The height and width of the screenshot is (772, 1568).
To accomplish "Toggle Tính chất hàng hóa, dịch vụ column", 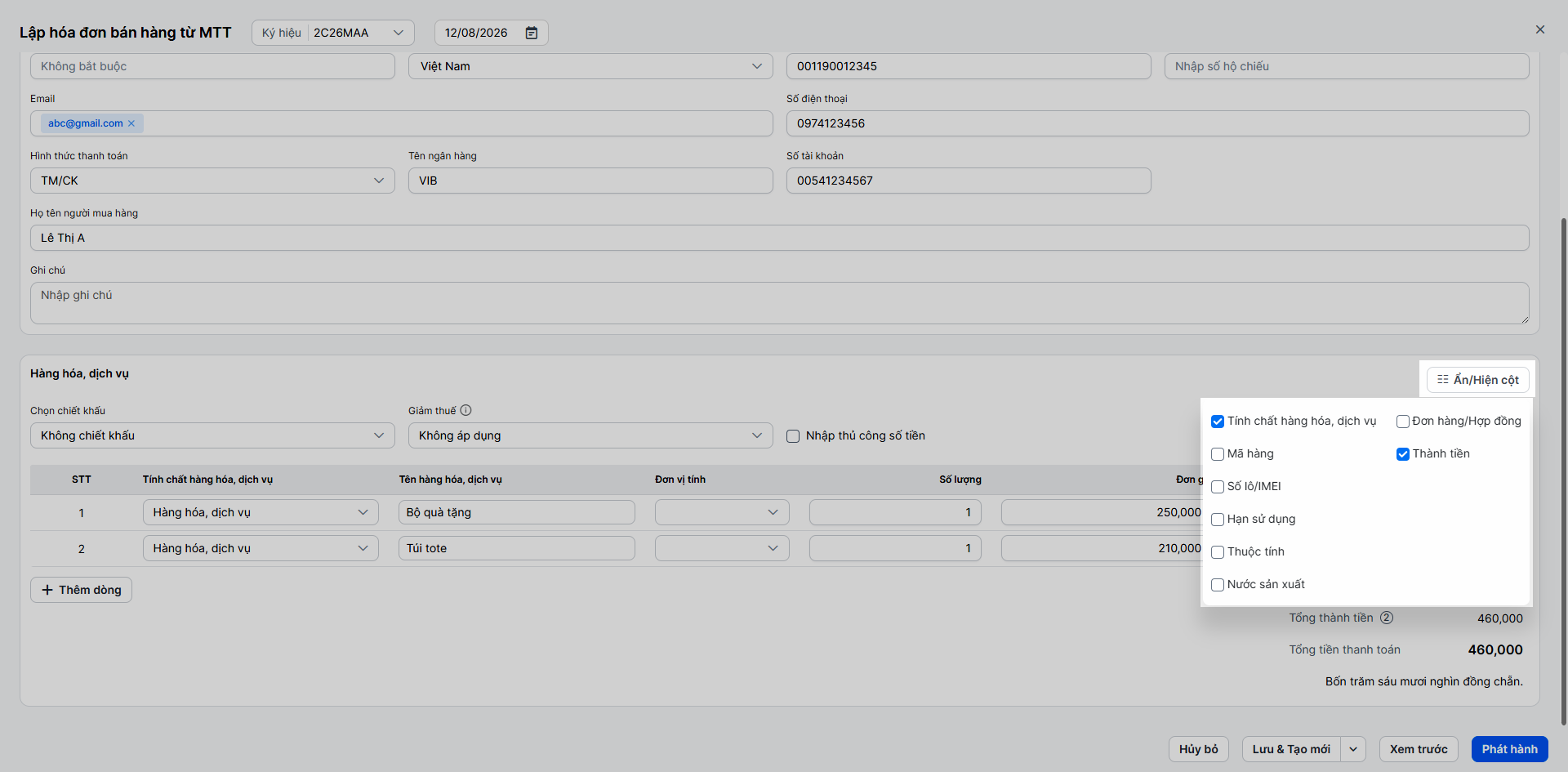I will (1218, 422).
